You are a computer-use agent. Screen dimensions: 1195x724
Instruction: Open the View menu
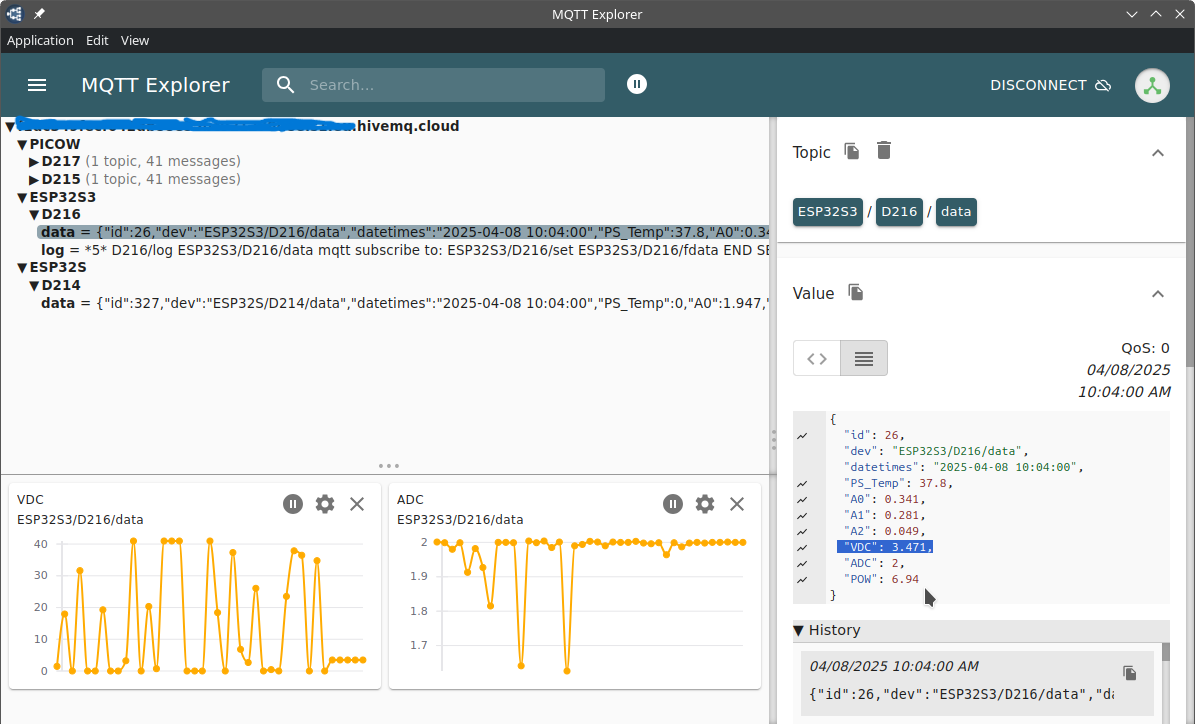[x=135, y=40]
